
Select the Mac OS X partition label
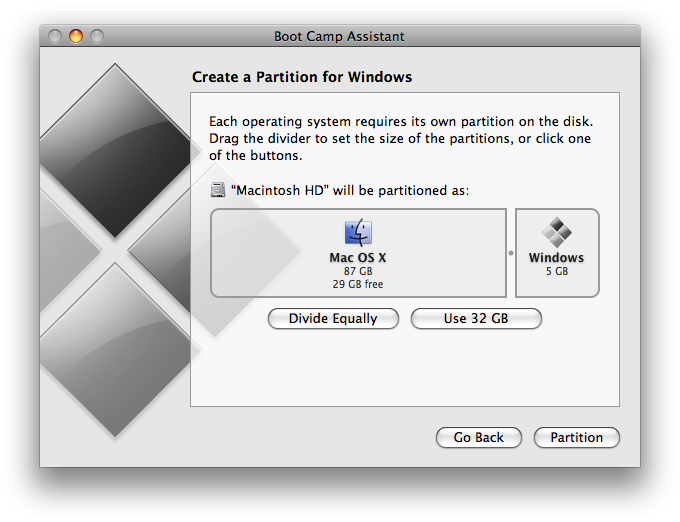358,258
